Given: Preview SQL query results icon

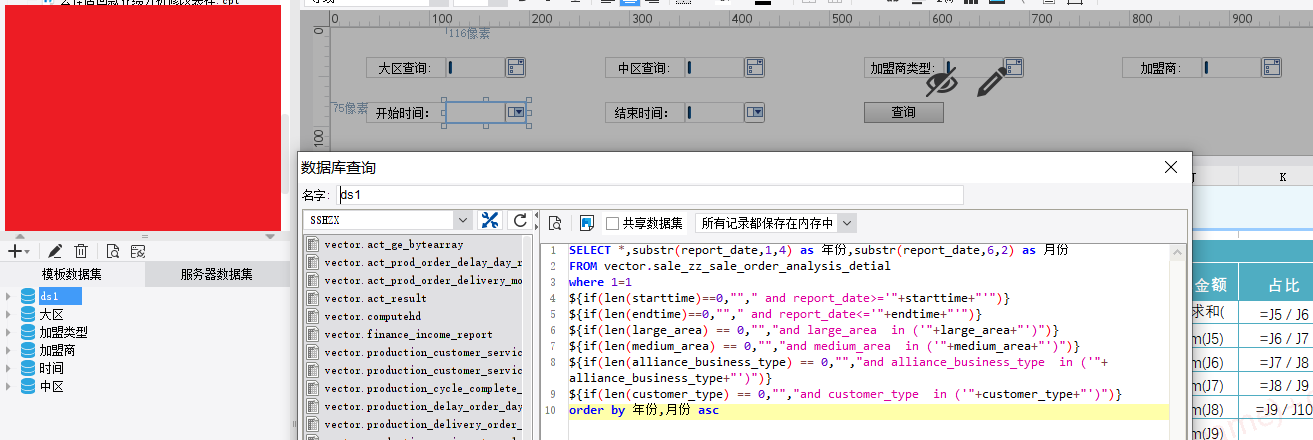Looking at the screenshot, I should coord(555,222).
